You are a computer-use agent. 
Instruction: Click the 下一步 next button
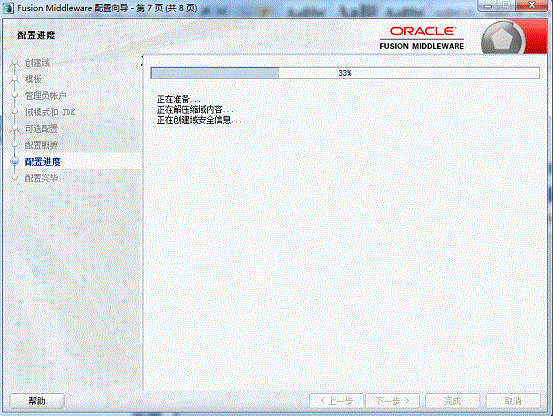tap(392, 401)
